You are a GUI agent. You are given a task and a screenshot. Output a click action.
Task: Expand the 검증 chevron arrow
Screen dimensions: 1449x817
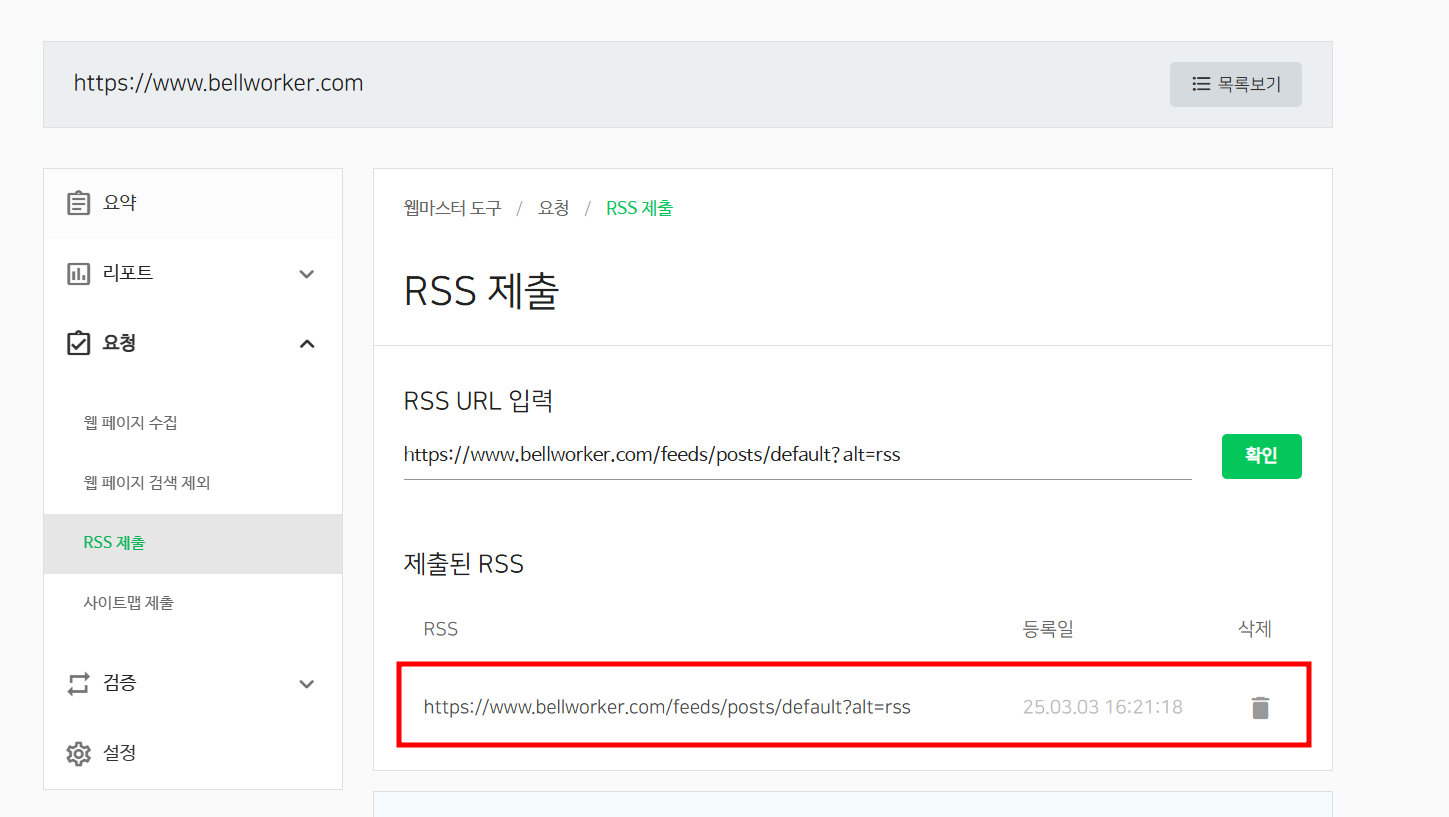(307, 684)
